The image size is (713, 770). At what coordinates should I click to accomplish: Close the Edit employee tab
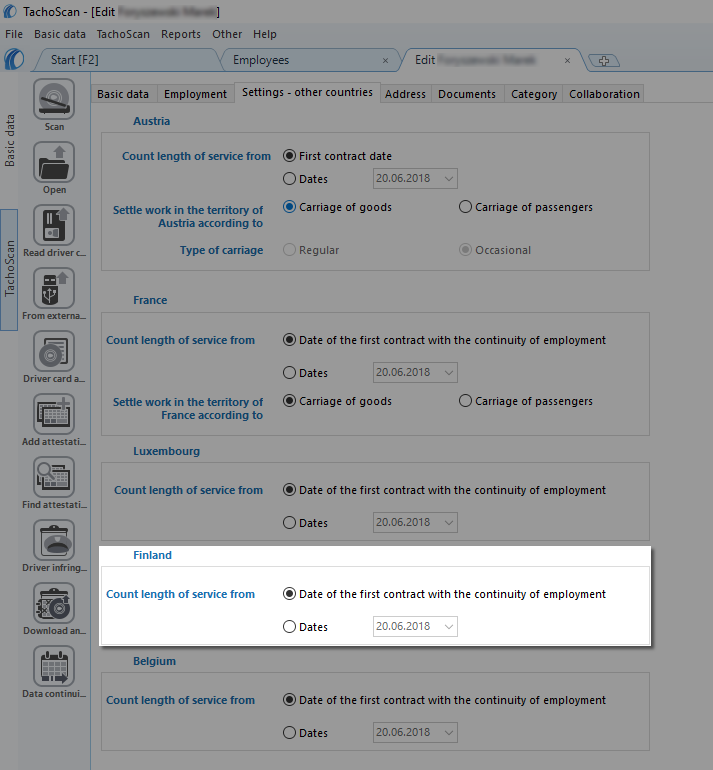[567, 60]
